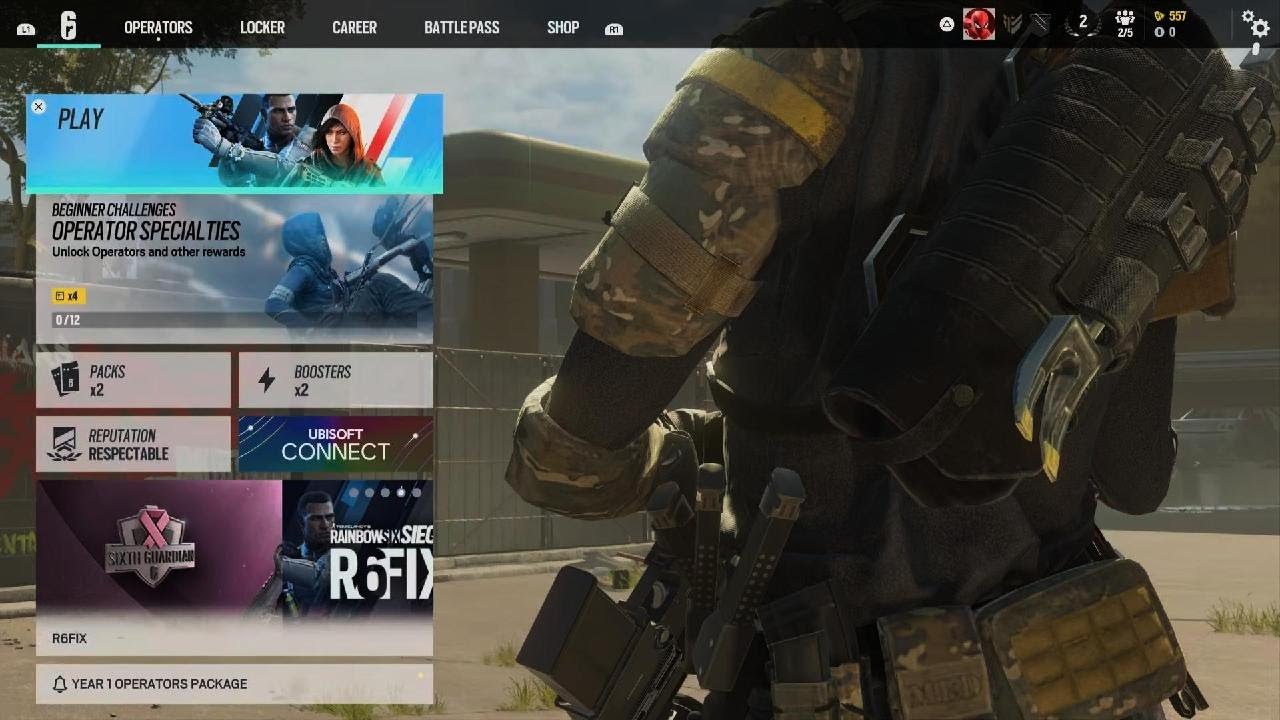
Task: Open Beginner Challenges Operator Specialties tile
Action: point(234,268)
